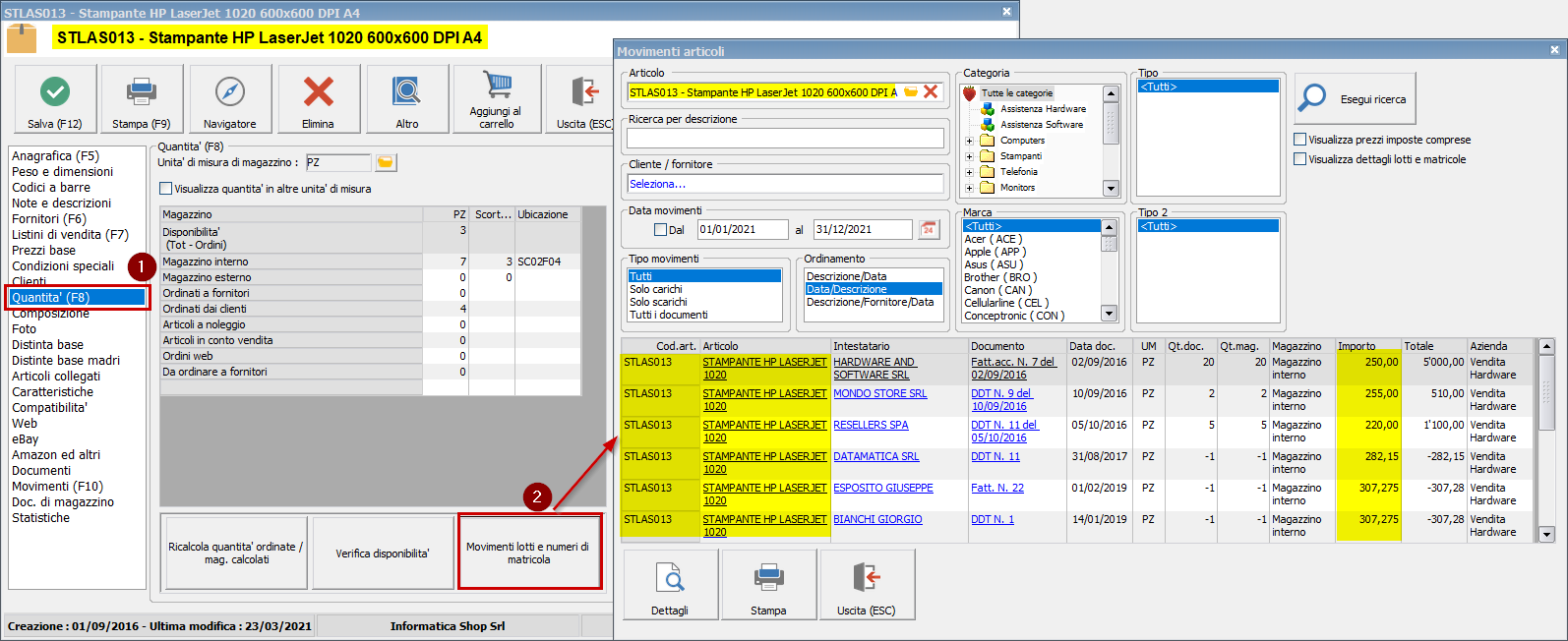Select Tutti i documenti in Tipo movimenti
Image resolution: width=1568 pixels, height=641 pixels.
705,316
